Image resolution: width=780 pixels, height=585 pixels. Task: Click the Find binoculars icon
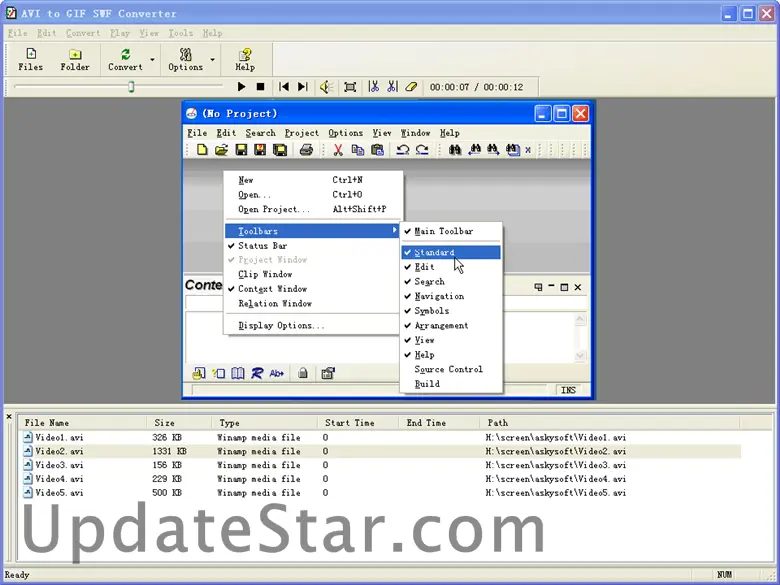pos(455,150)
